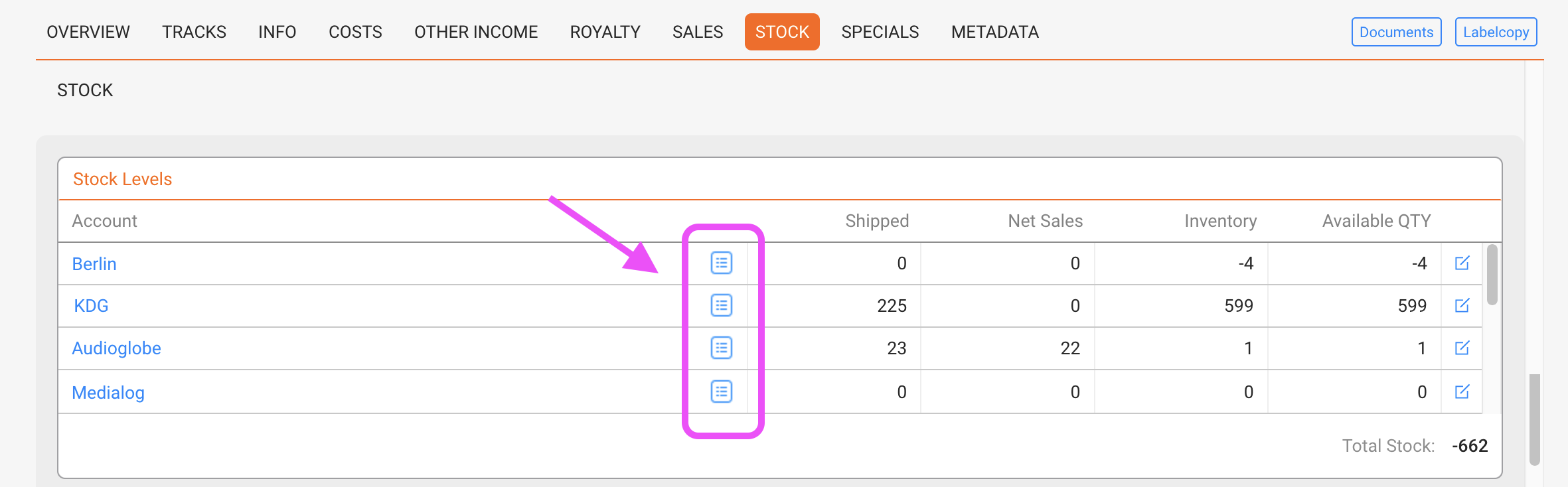This screenshot has height=487, width=1568.
Task: Select the Metadata tab
Action: pyautogui.click(x=994, y=32)
